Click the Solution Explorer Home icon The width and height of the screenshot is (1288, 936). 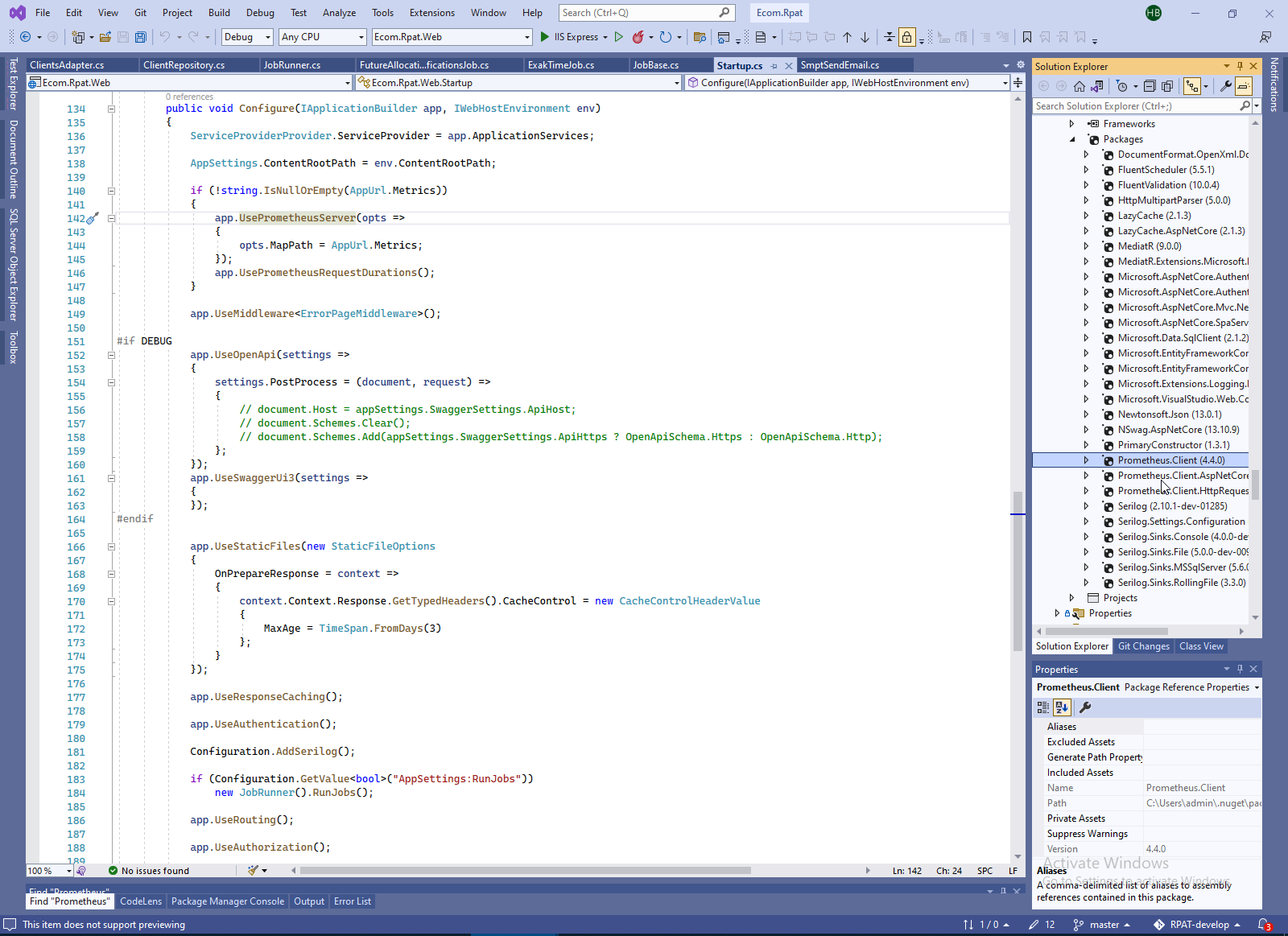(1079, 86)
